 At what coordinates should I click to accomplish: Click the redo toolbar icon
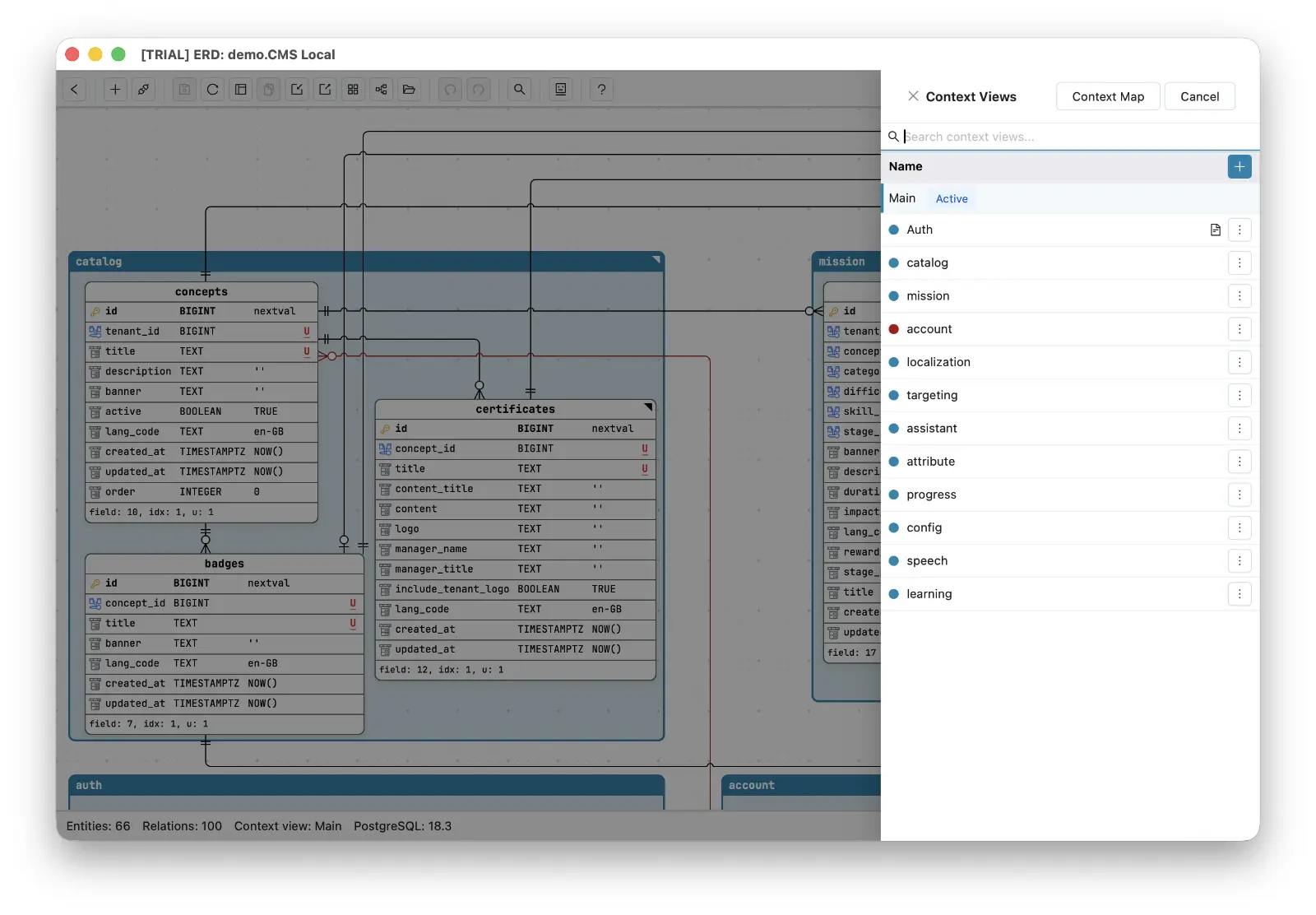click(x=479, y=90)
